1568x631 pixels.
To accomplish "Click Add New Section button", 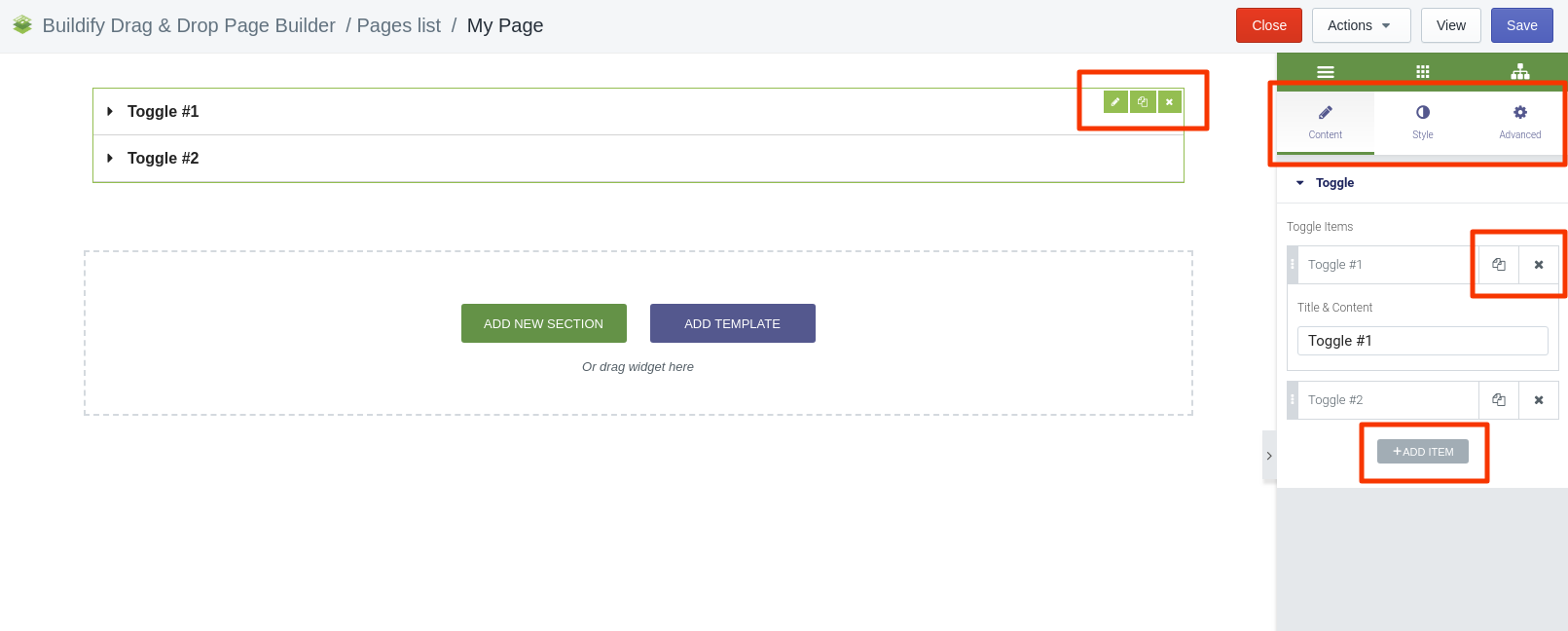I will click(x=544, y=323).
